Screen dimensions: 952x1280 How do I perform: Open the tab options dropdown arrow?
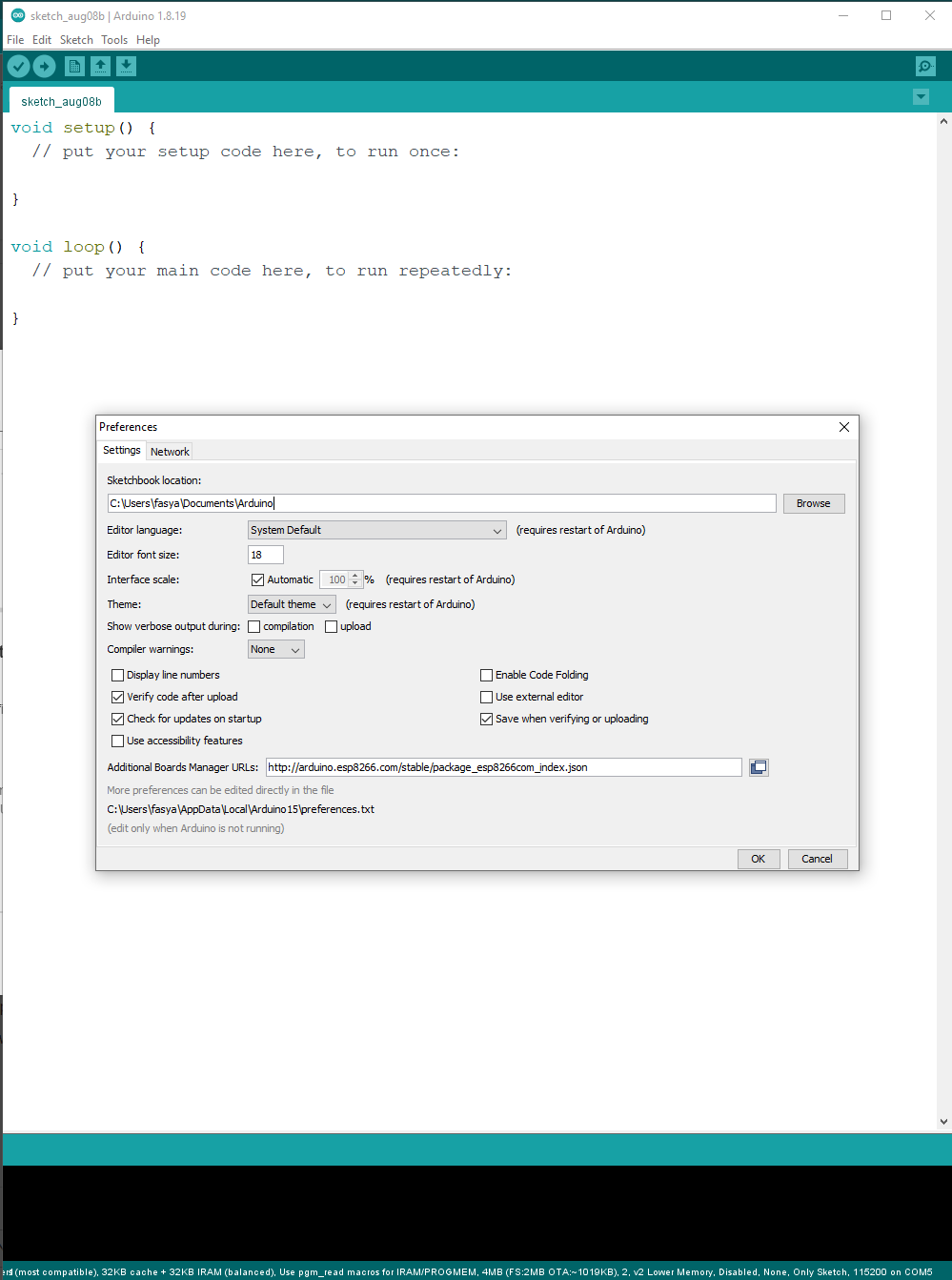921,97
